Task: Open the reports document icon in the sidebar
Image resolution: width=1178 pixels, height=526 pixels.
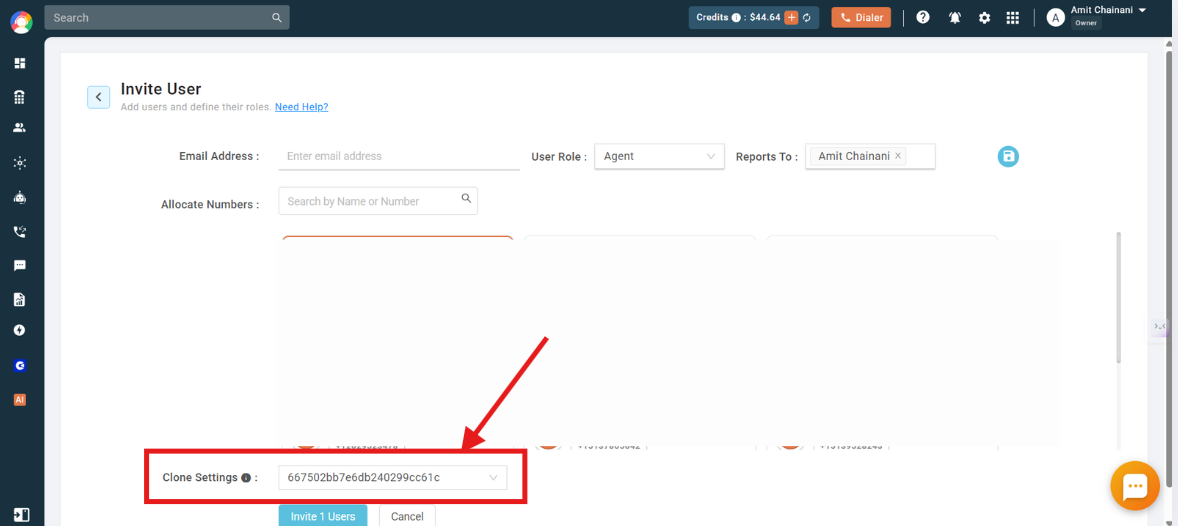Action: pyautogui.click(x=20, y=300)
